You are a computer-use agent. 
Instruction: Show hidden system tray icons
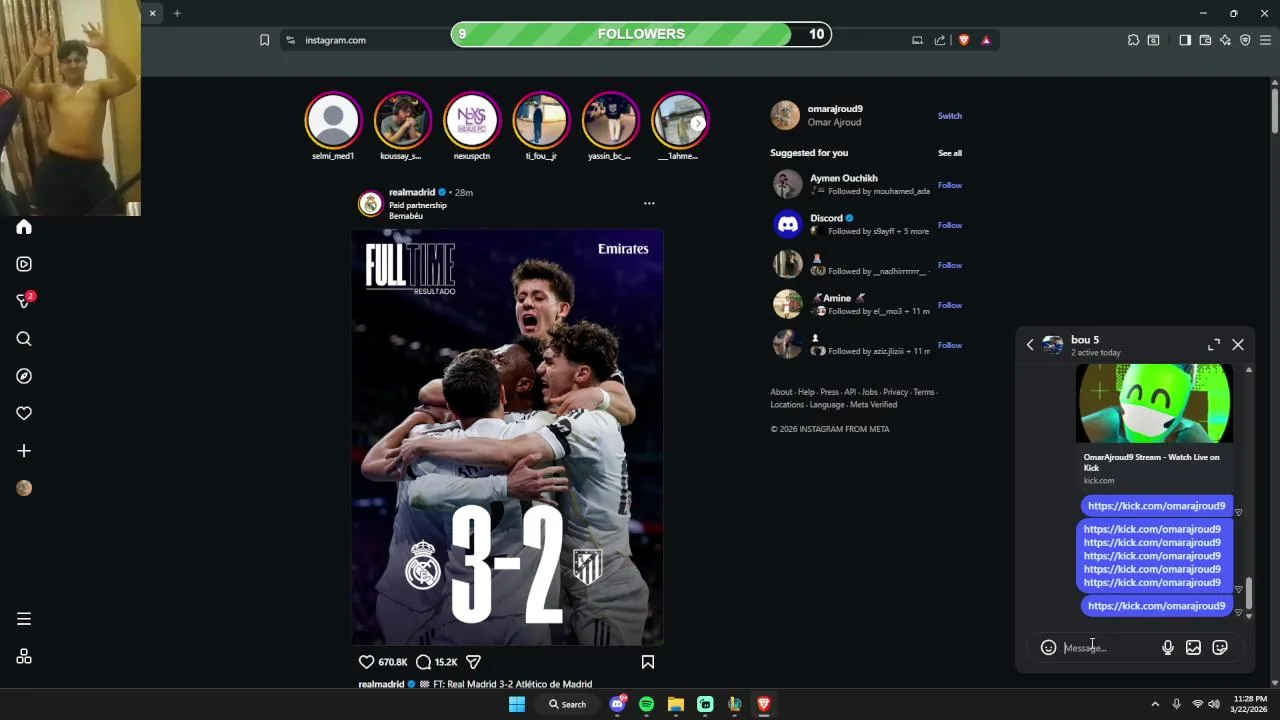[1155, 704]
